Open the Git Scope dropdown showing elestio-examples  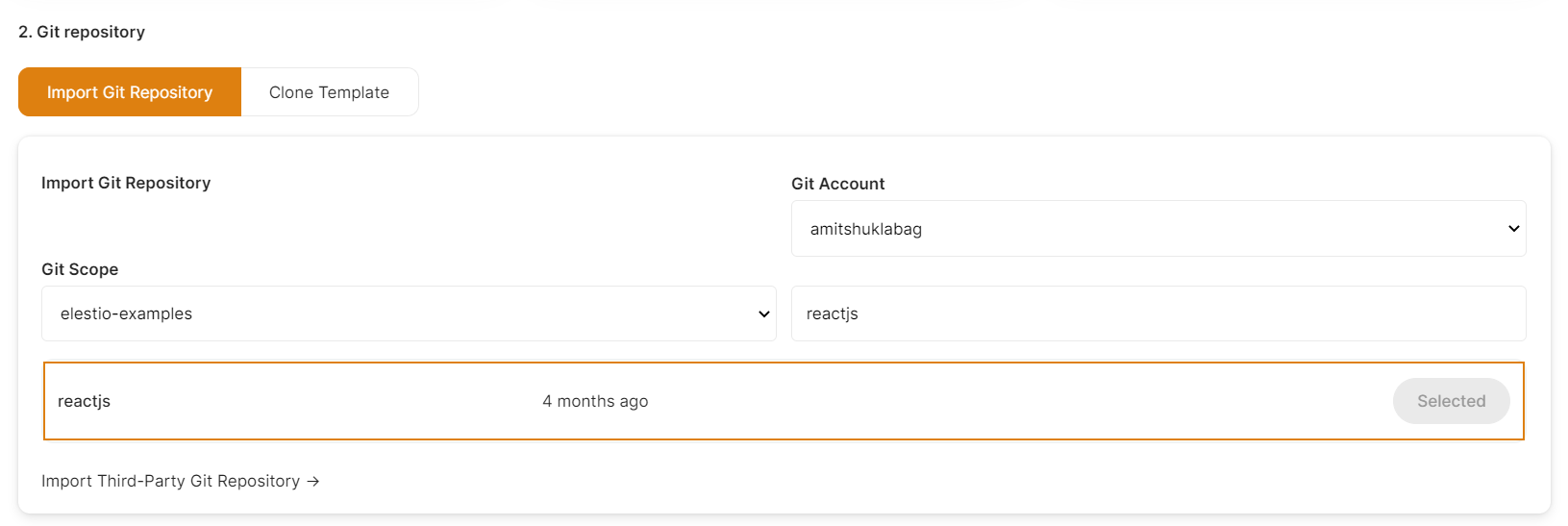coord(408,313)
